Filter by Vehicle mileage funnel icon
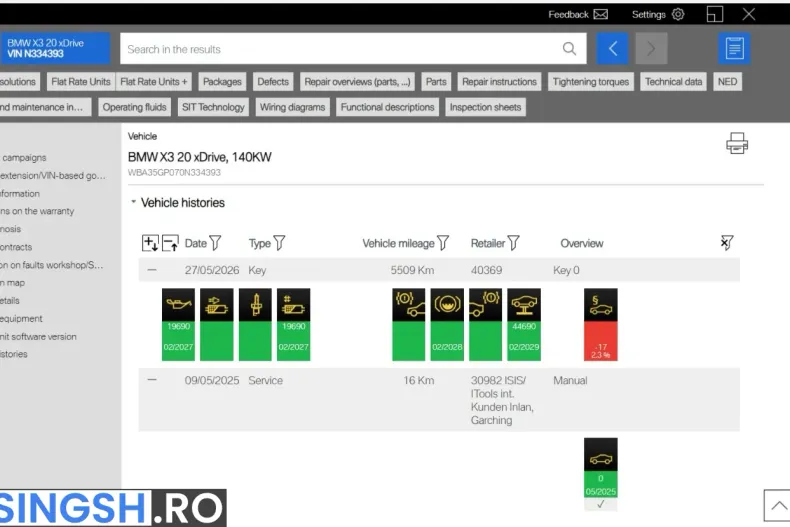The width and height of the screenshot is (790, 527). point(443,243)
